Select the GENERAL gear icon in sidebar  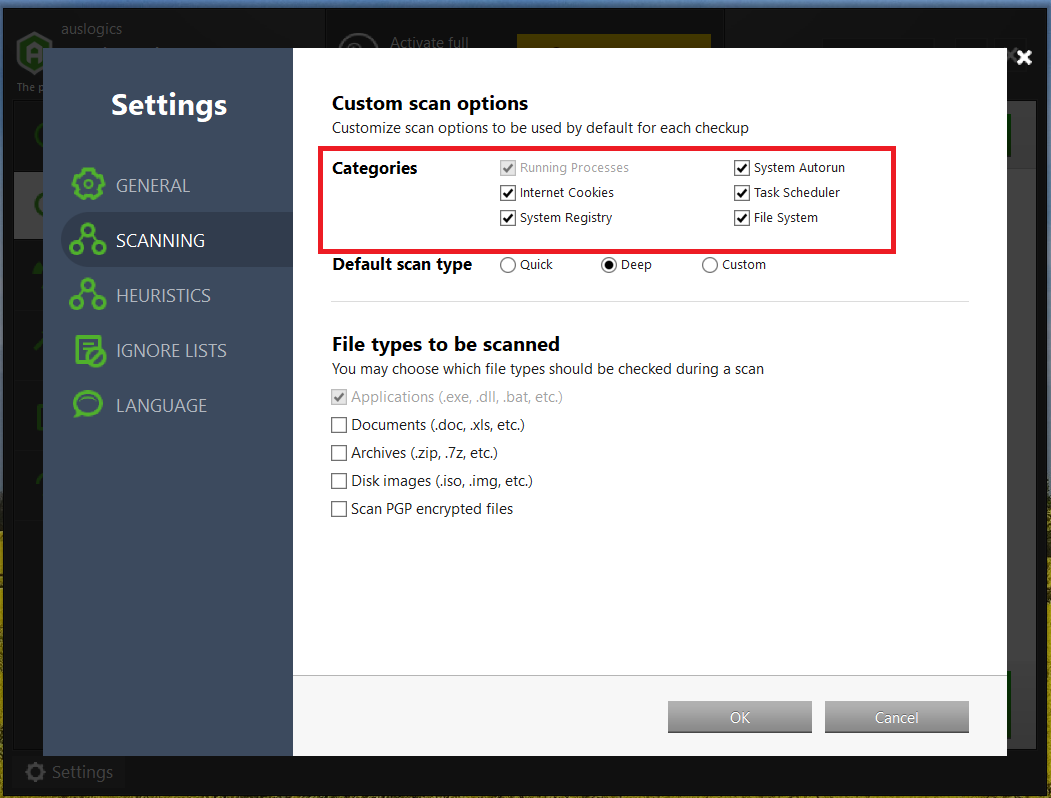88,185
